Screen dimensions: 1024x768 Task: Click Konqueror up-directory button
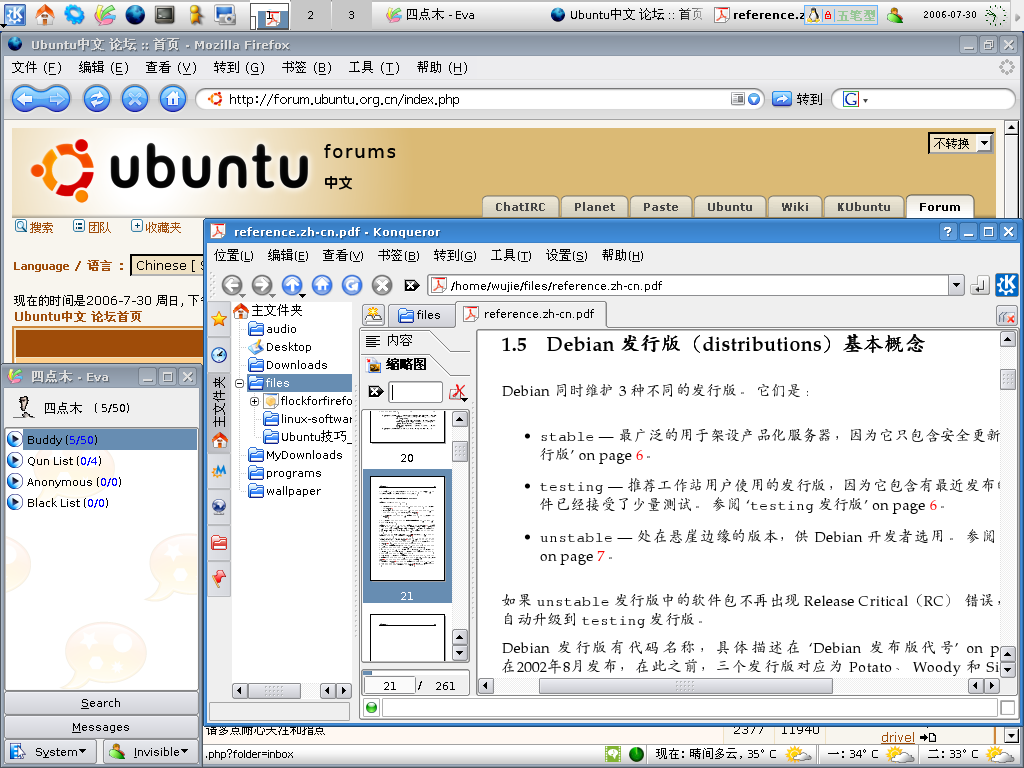point(292,285)
